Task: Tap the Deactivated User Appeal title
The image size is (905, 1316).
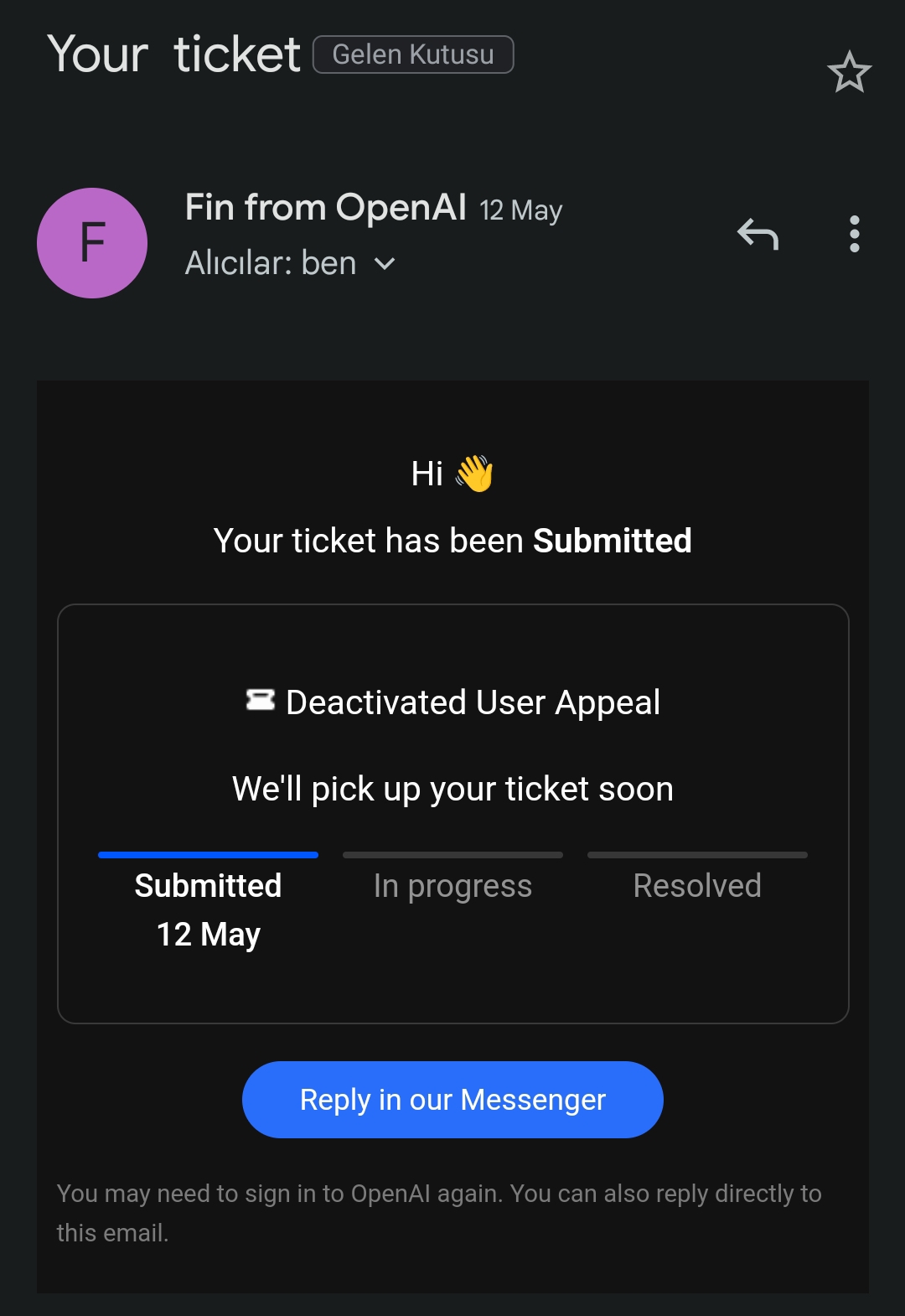Action: [473, 702]
